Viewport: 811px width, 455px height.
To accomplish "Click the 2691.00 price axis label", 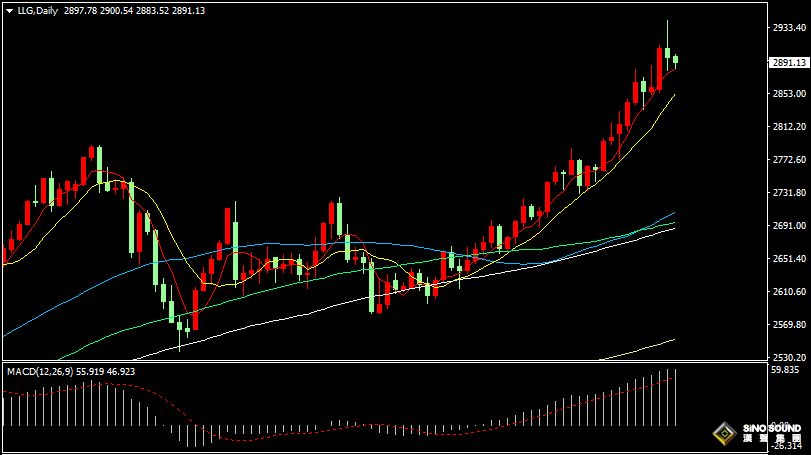I will point(789,226).
